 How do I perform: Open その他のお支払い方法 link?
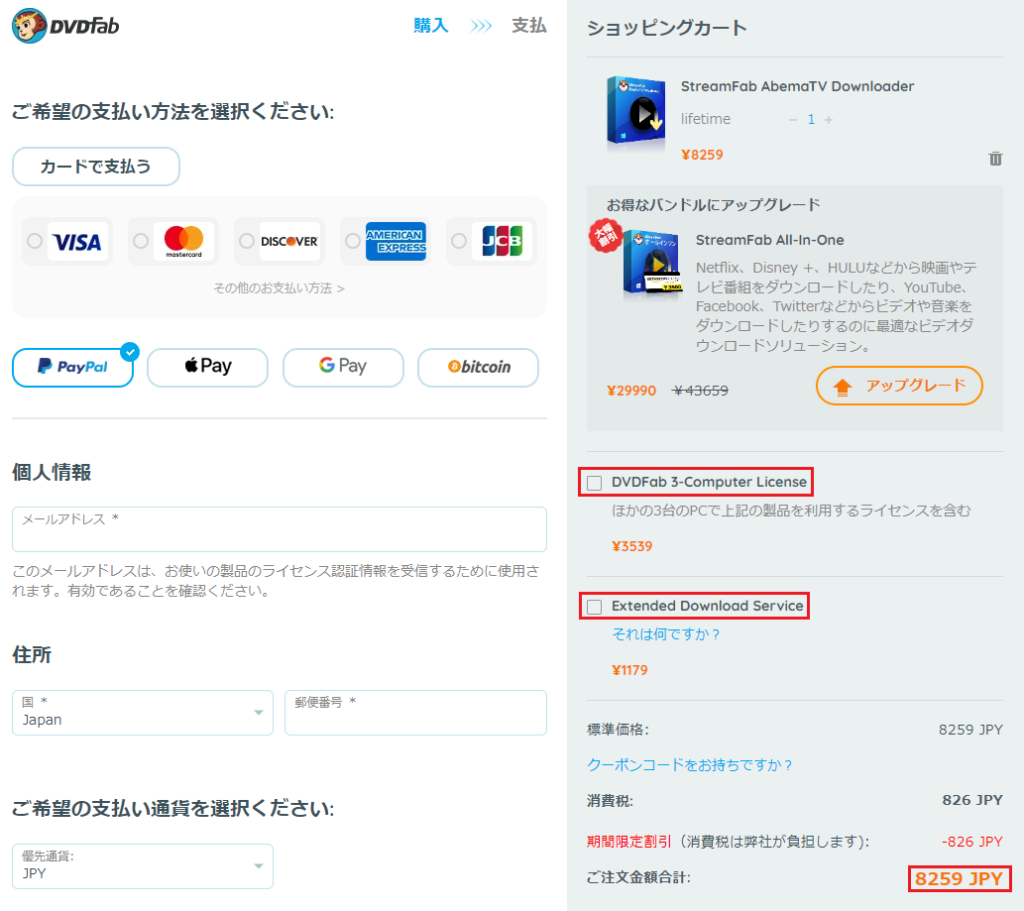coord(279,288)
